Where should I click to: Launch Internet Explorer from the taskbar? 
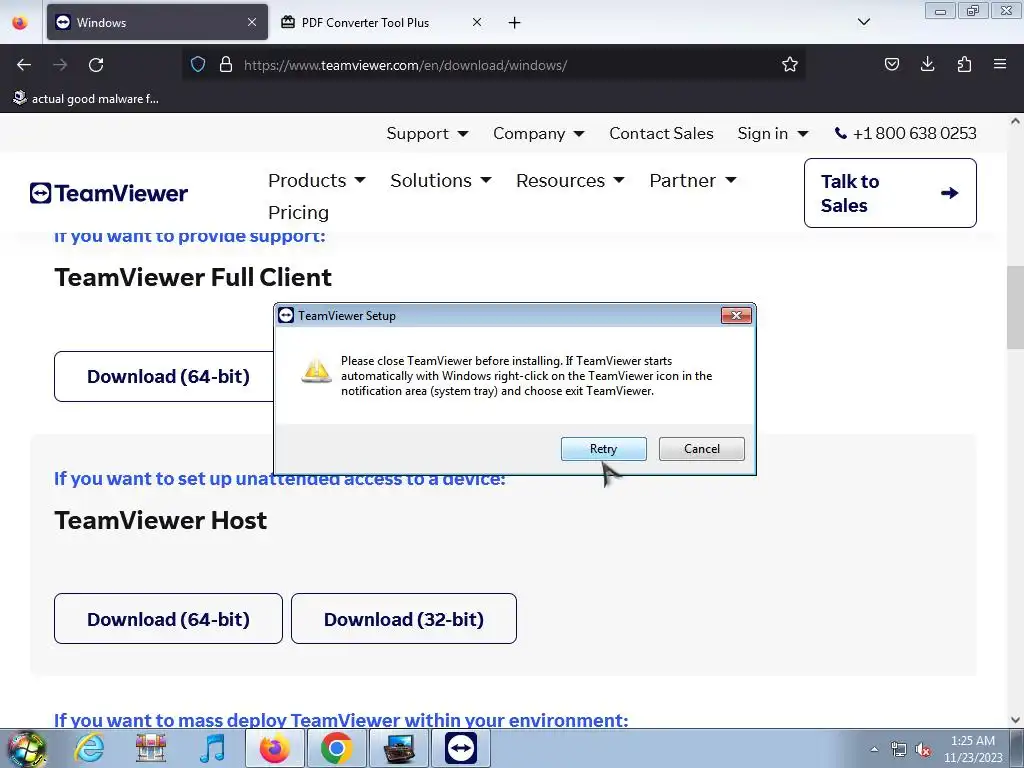89,748
